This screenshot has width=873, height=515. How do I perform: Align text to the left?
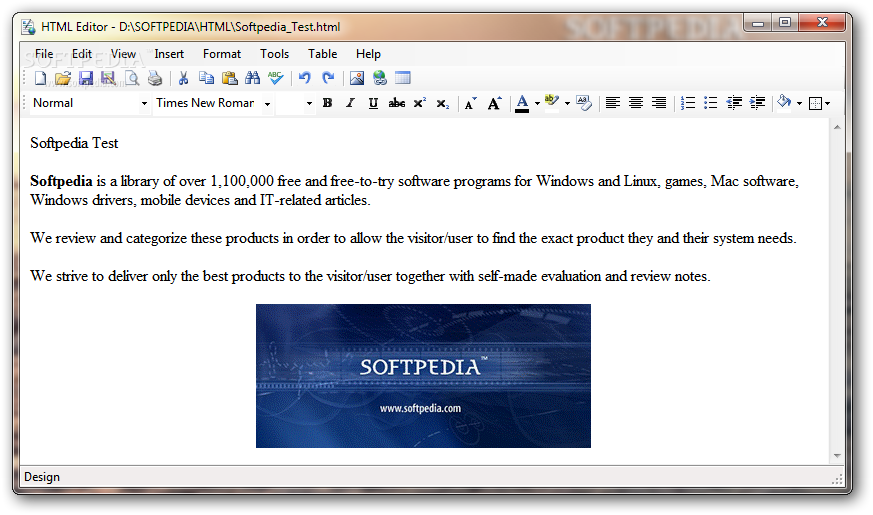click(x=612, y=103)
